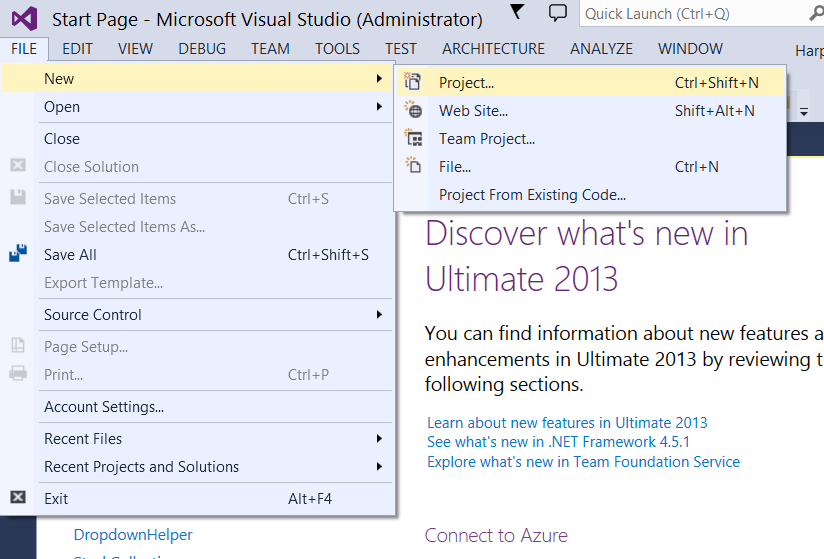The image size is (824, 559).
Task: Select Project From Existing Code
Action: pos(532,195)
